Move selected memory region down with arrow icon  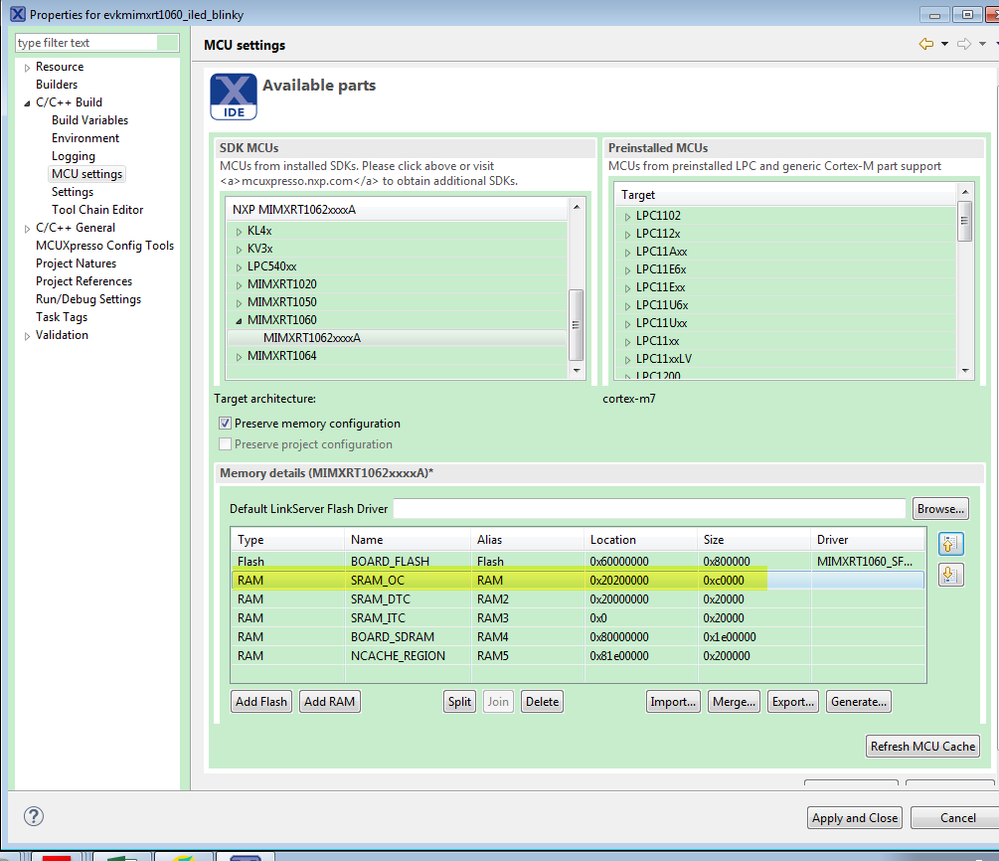point(950,575)
